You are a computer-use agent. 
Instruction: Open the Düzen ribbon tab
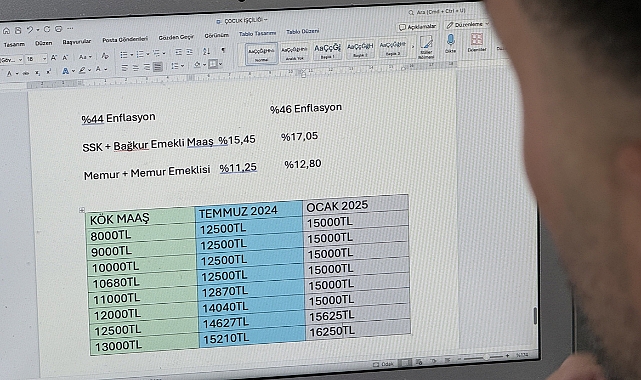click(x=43, y=43)
